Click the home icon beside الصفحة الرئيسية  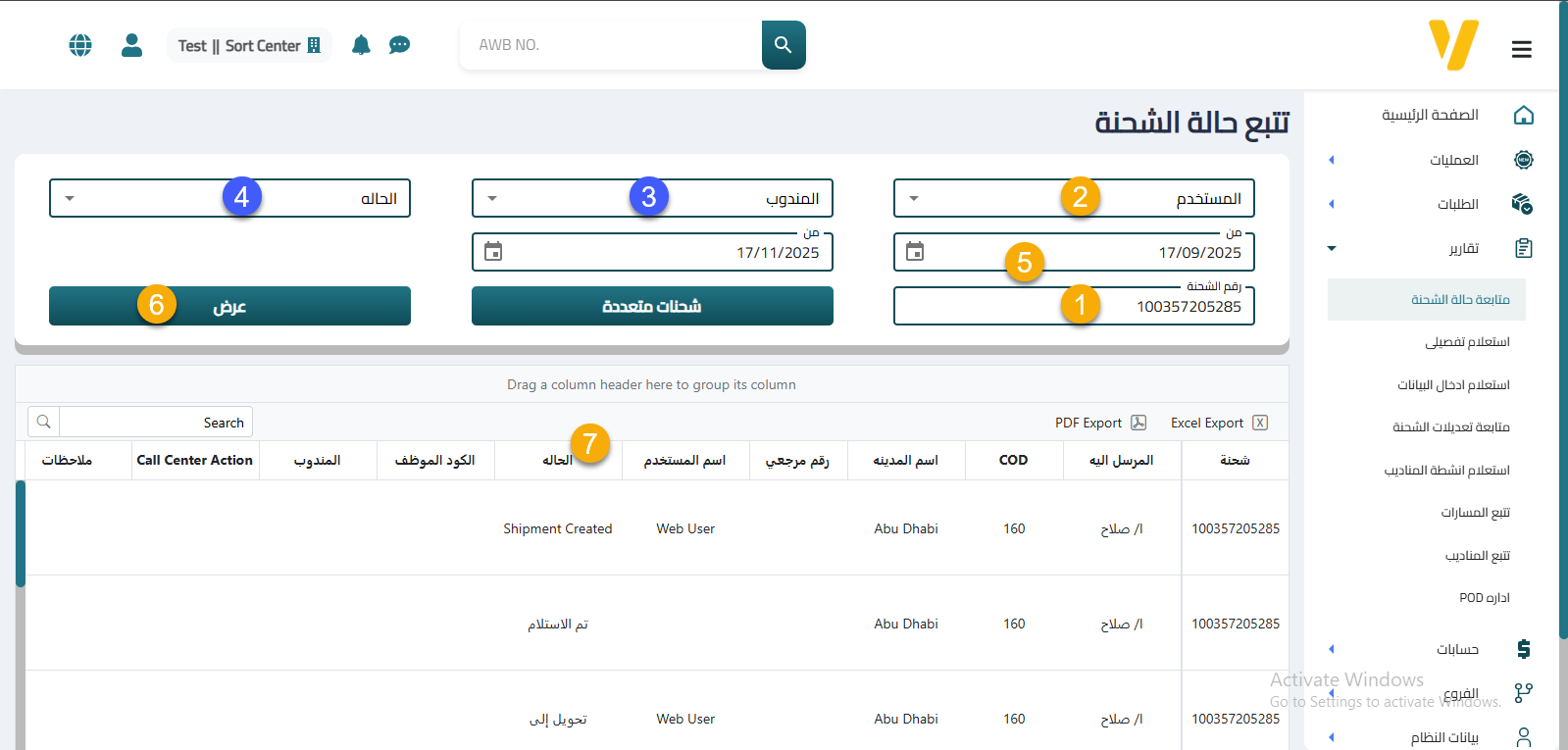[x=1524, y=115]
